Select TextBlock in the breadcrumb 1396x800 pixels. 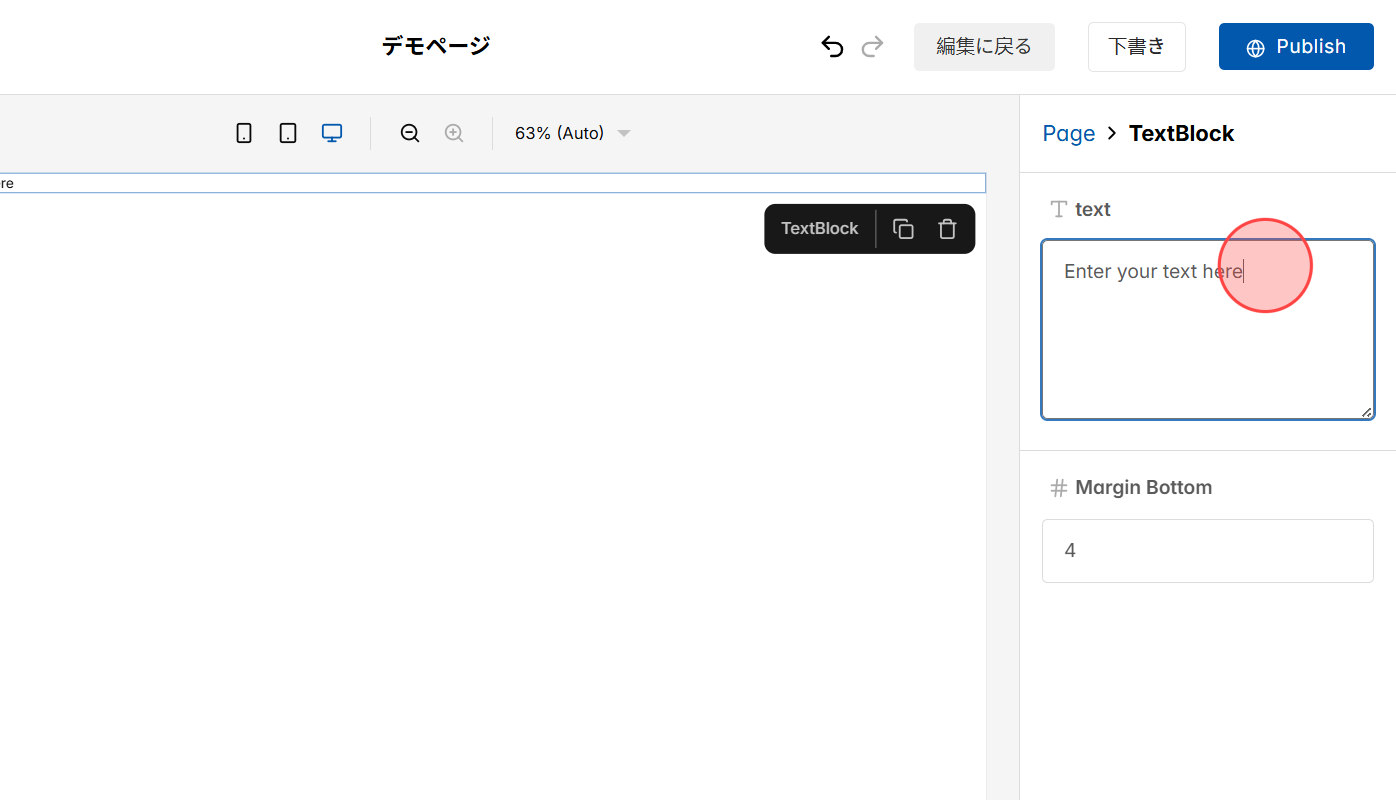pyautogui.click(x=1181, y=133)
